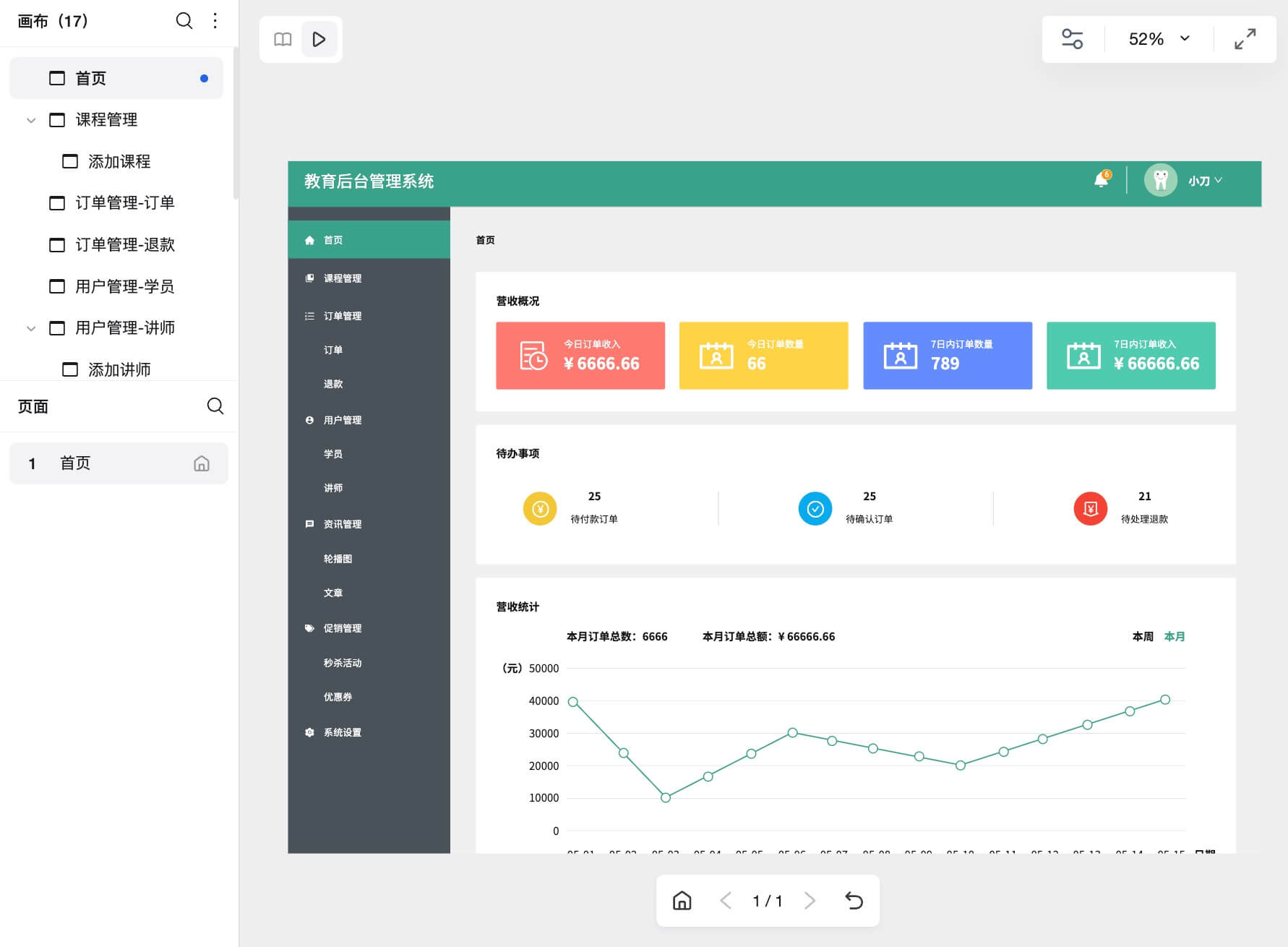Viewport: 1288px width, 947px height.
Task: Switch the revenue chart to 本周 view
Action: click(x=1143, y=637)
